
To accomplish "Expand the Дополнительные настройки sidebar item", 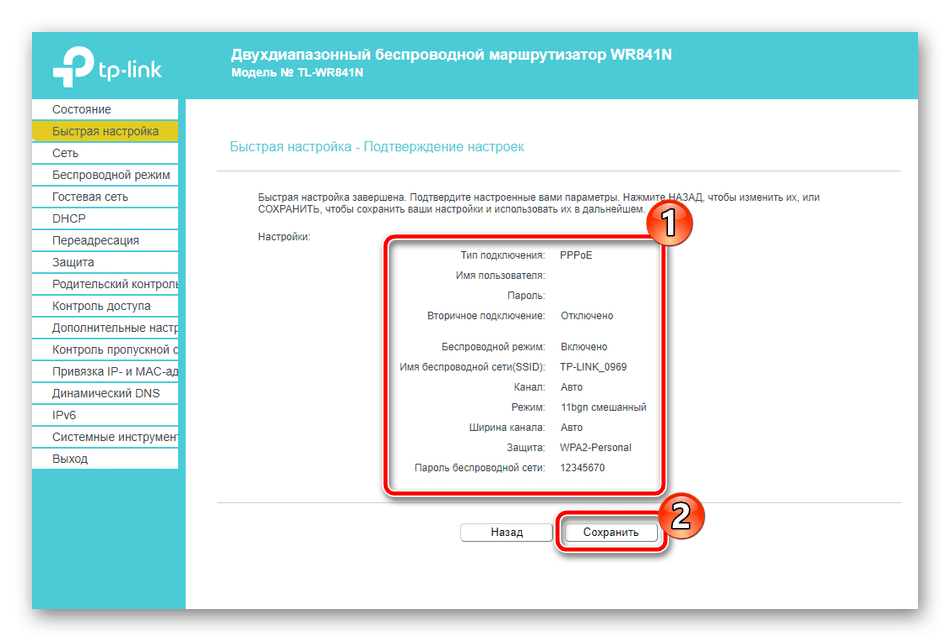I will tap(114, 328).
